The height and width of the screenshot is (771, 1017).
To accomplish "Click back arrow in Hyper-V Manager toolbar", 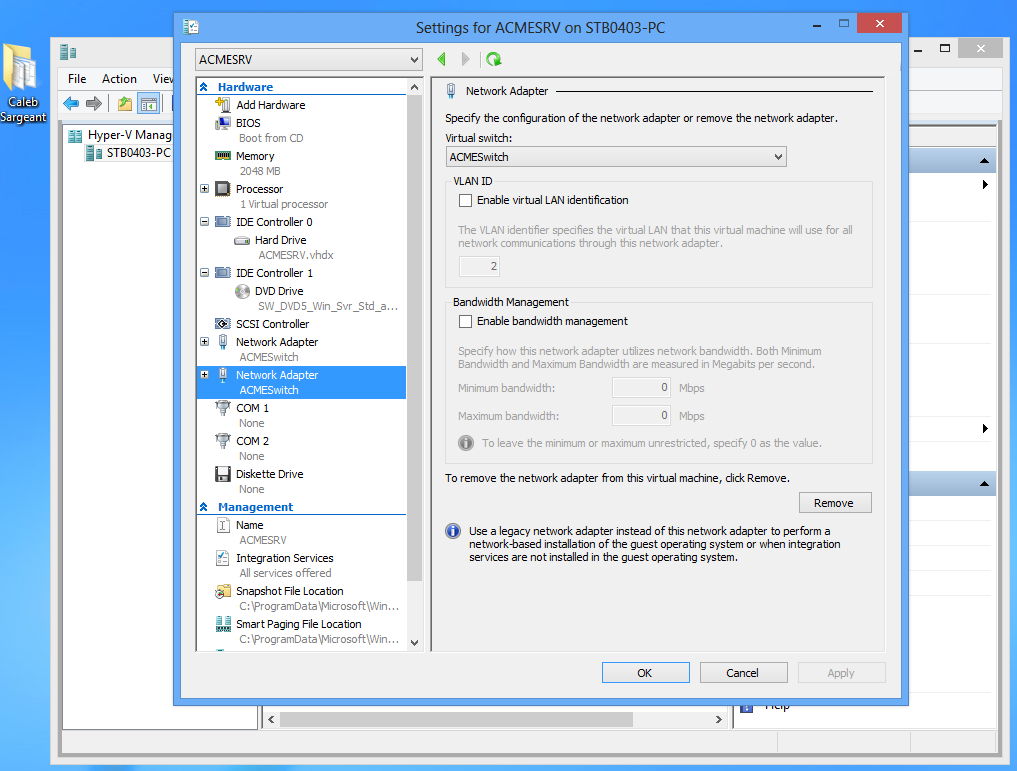I will (x=71, y=103).
